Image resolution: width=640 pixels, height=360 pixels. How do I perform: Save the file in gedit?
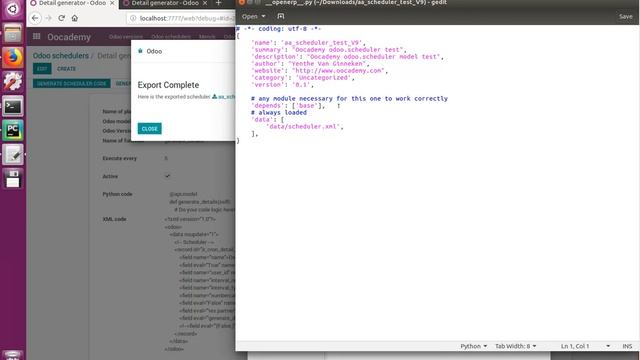625,16
